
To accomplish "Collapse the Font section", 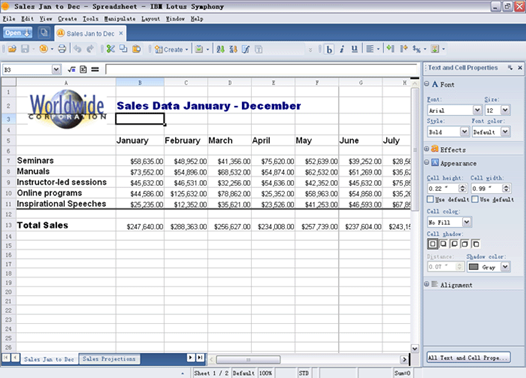I will click(x=427, y=84).
